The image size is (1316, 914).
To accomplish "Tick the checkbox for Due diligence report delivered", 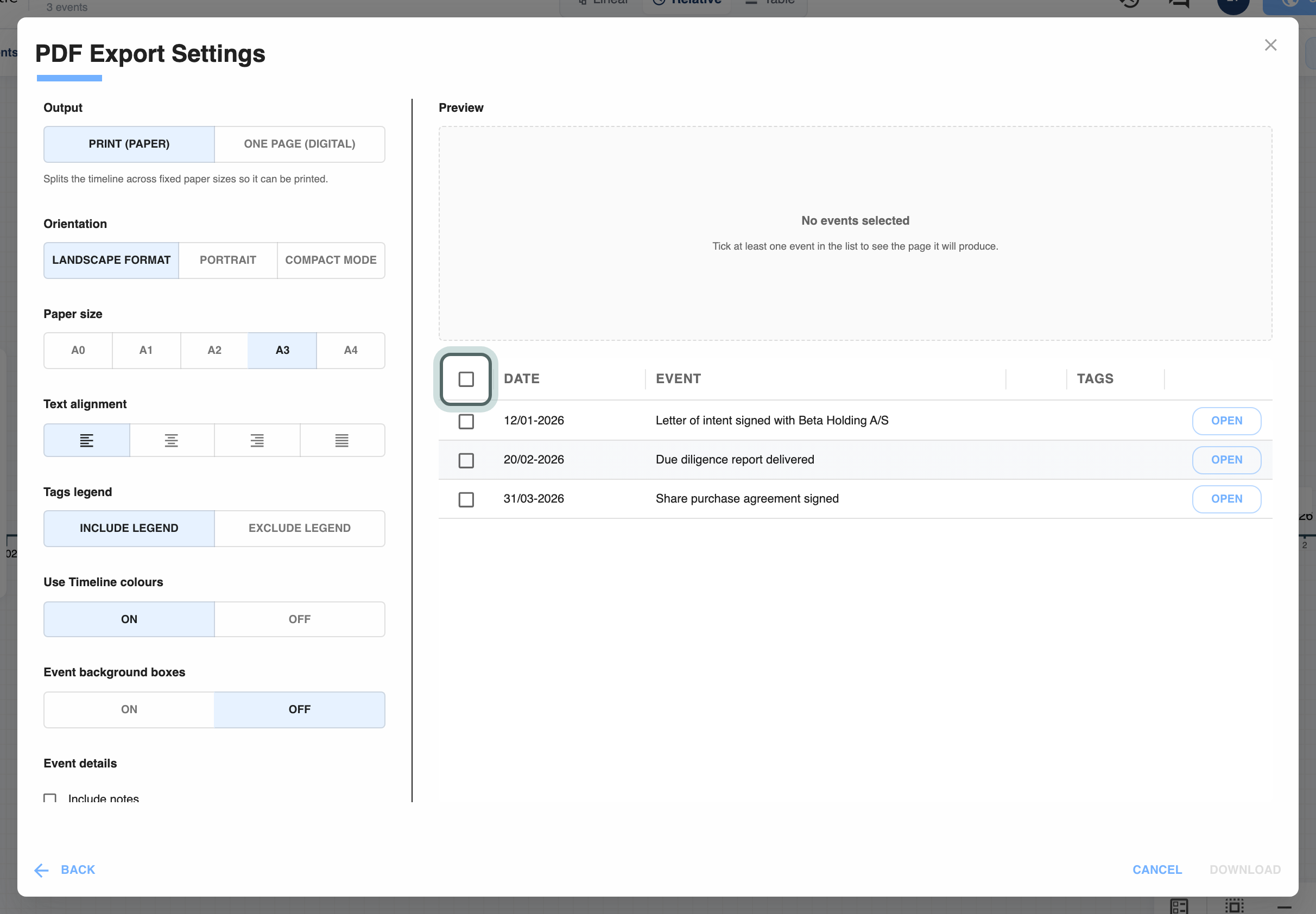I will tap(466, 460).
